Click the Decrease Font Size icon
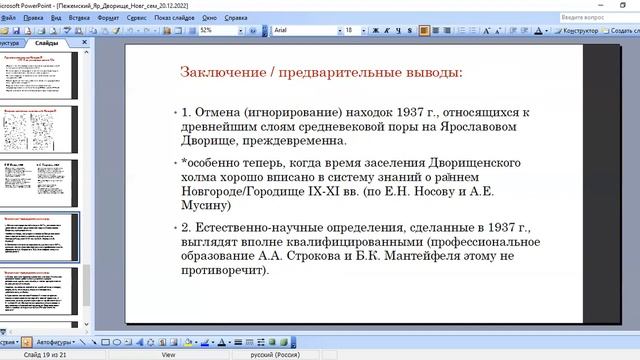This screenshot has width=640, height=360. (x=498, y=31)
